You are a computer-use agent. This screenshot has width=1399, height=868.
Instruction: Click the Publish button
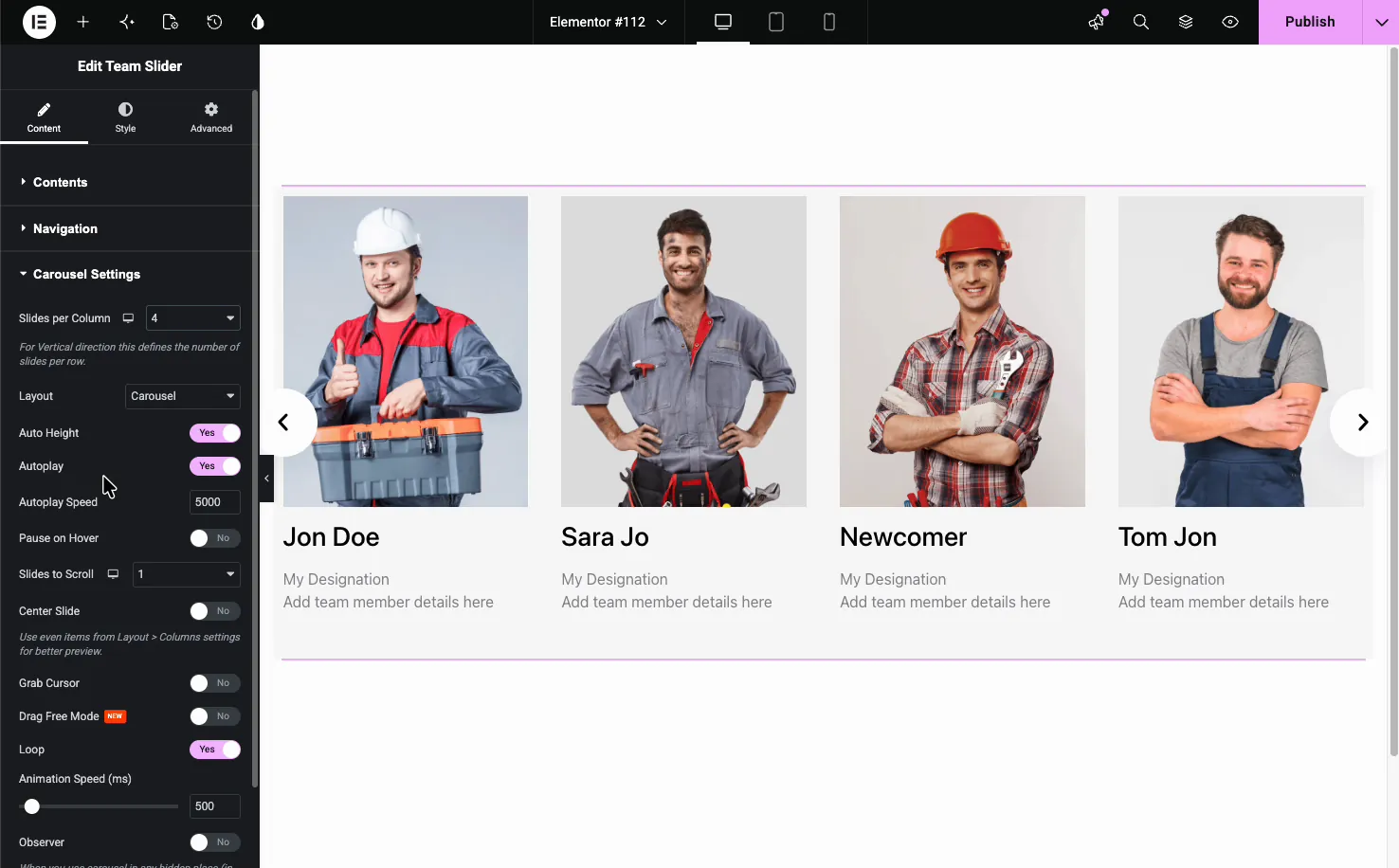(x=1310, y=22)
